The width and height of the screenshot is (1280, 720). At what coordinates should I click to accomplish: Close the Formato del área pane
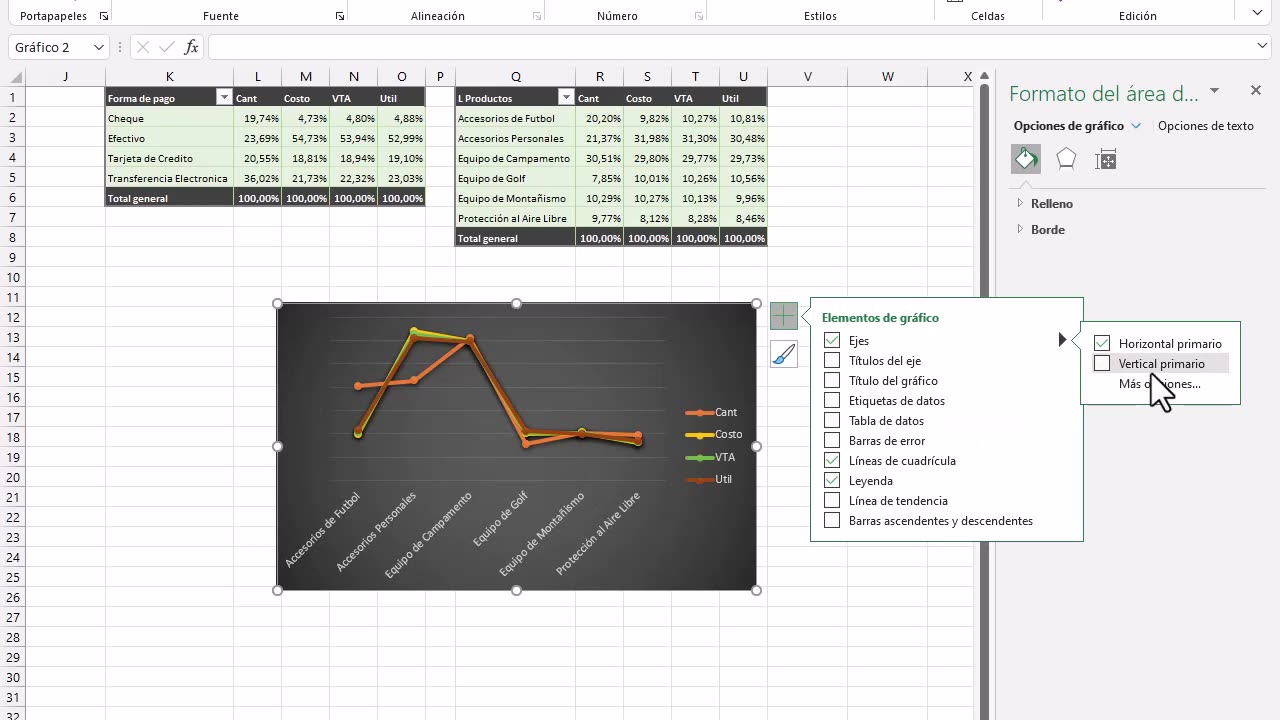[1256, 91]
